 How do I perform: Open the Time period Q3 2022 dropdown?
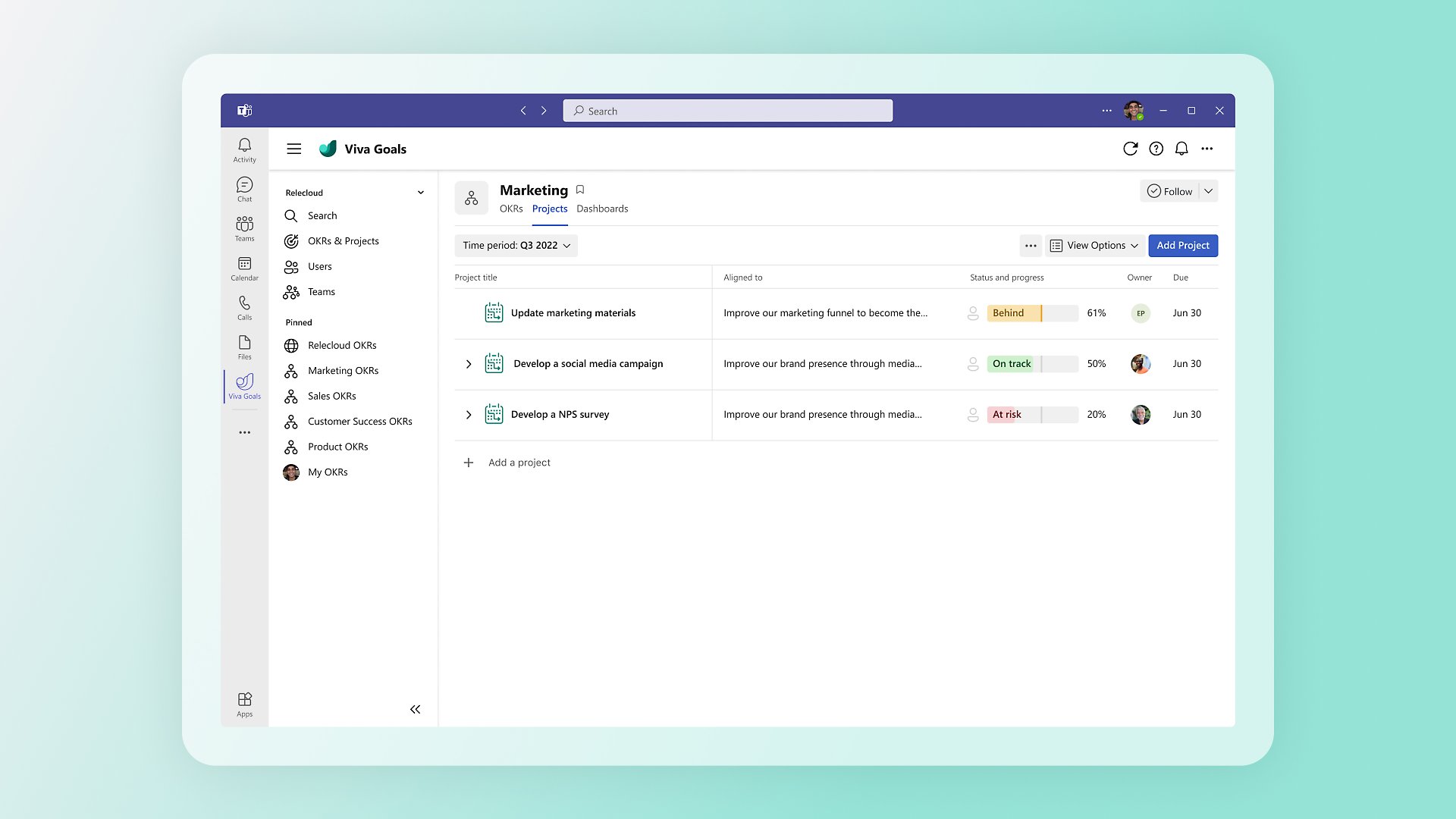coord(516,246)
